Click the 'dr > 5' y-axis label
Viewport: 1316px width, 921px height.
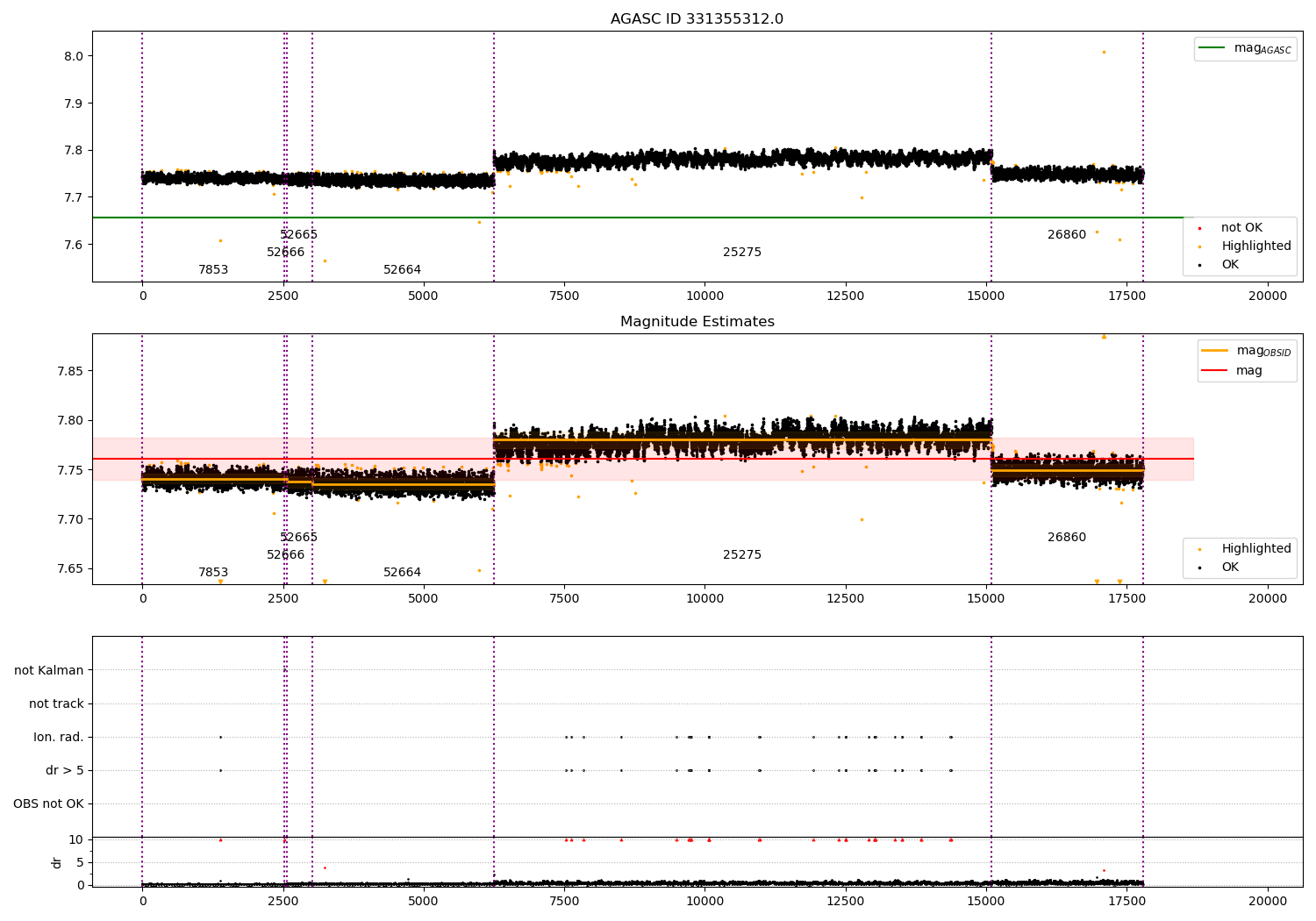[65, 771]
